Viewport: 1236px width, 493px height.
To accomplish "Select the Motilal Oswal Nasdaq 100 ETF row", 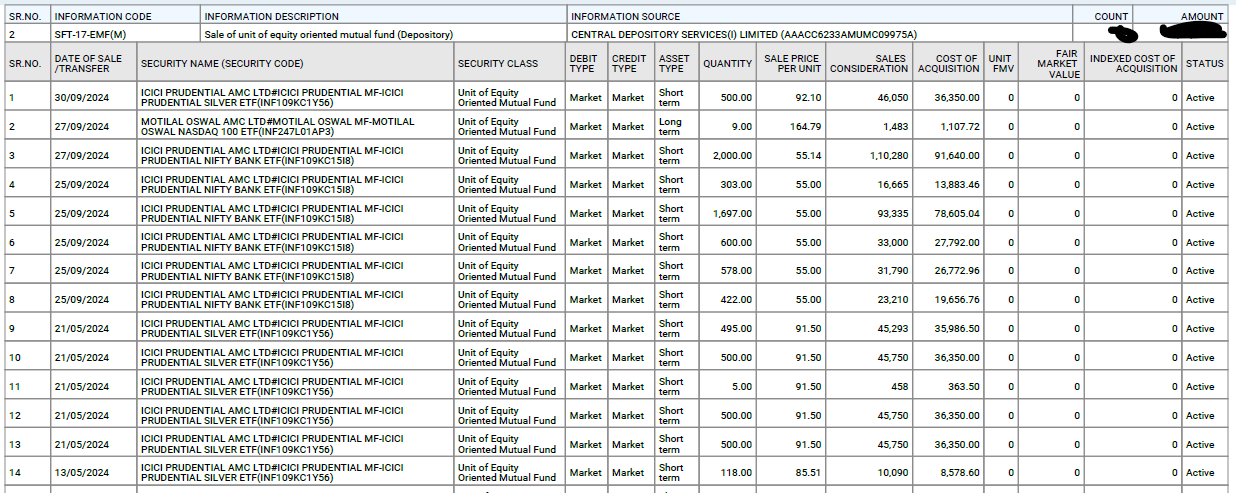I will 618,127.
